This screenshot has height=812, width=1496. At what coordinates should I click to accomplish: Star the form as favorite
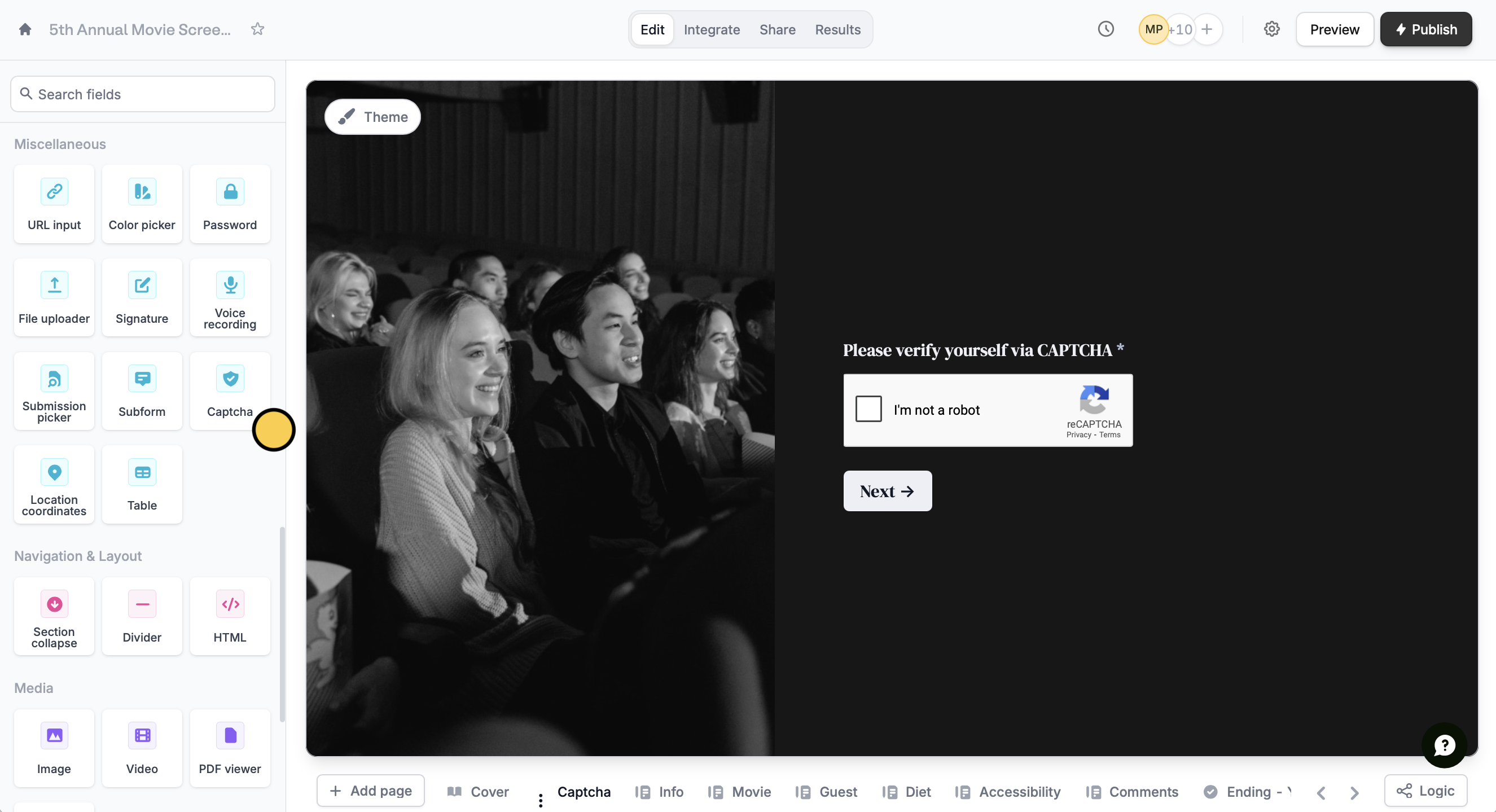258,29
